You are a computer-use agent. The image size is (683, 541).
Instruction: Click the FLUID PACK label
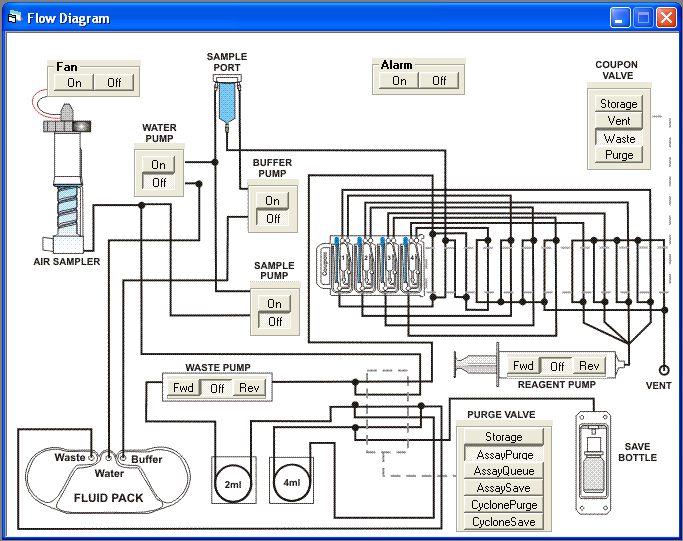point(108,498)
